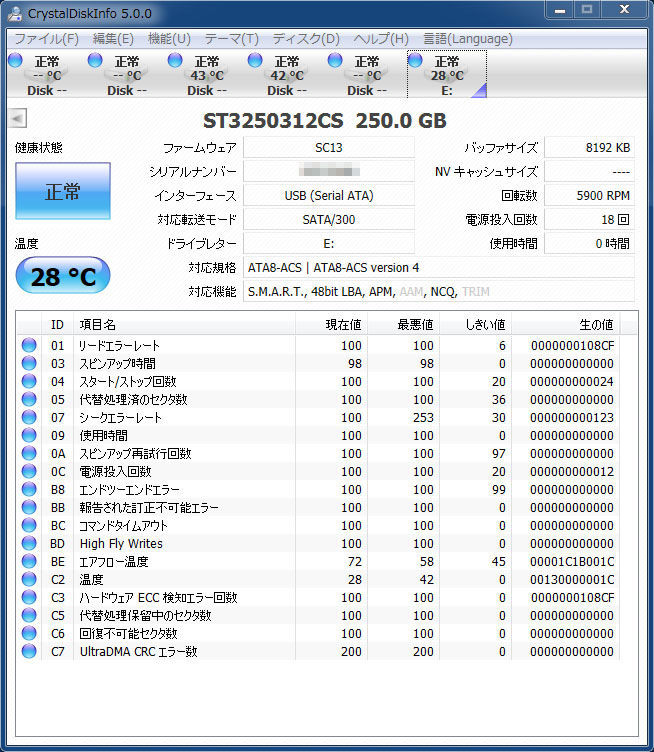654x752 pixels.
Task: Click the 現在値 column header
Action: coord(332,325)
